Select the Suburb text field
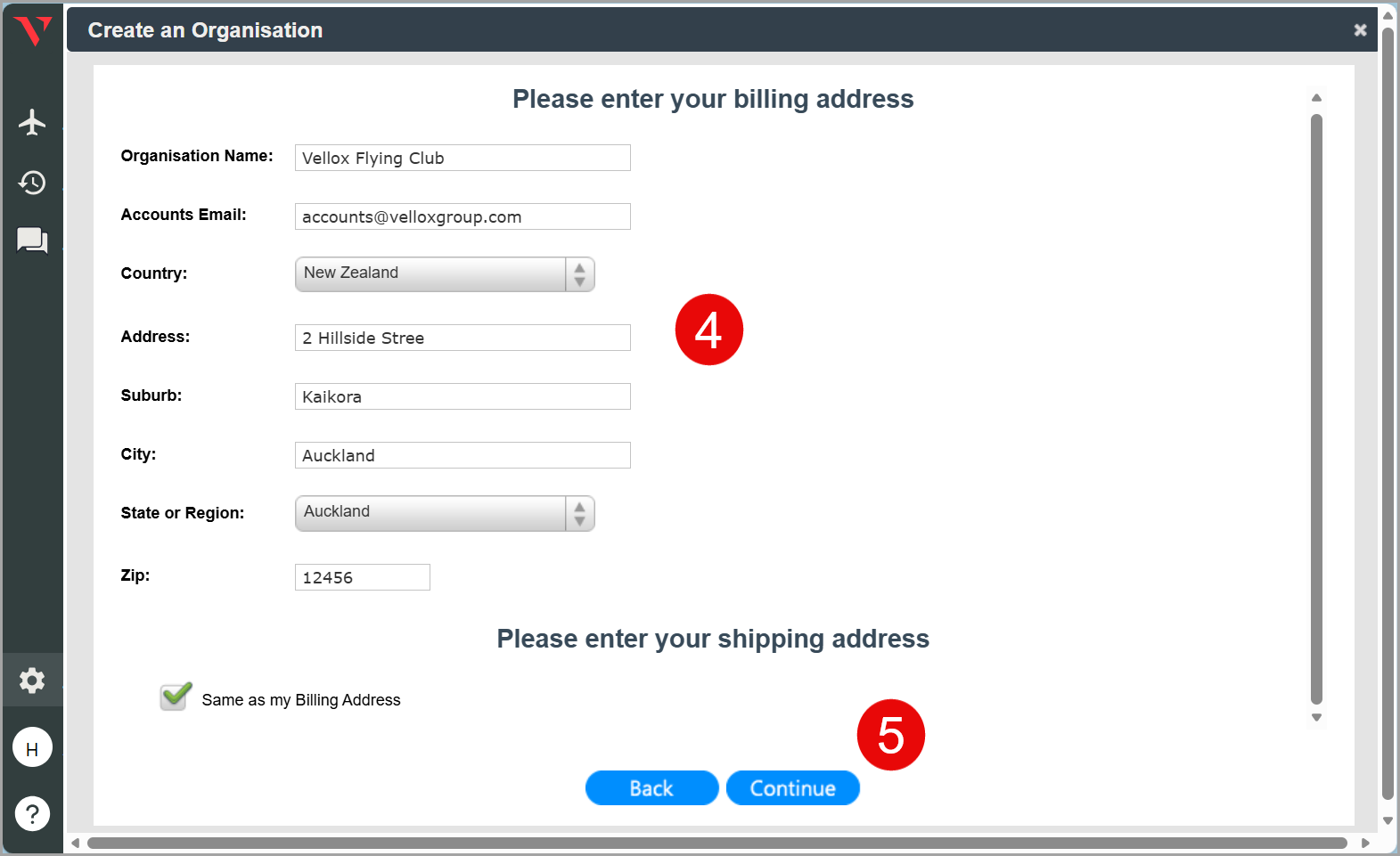Viewport: 1400px width, 856px height. [463, 397]
